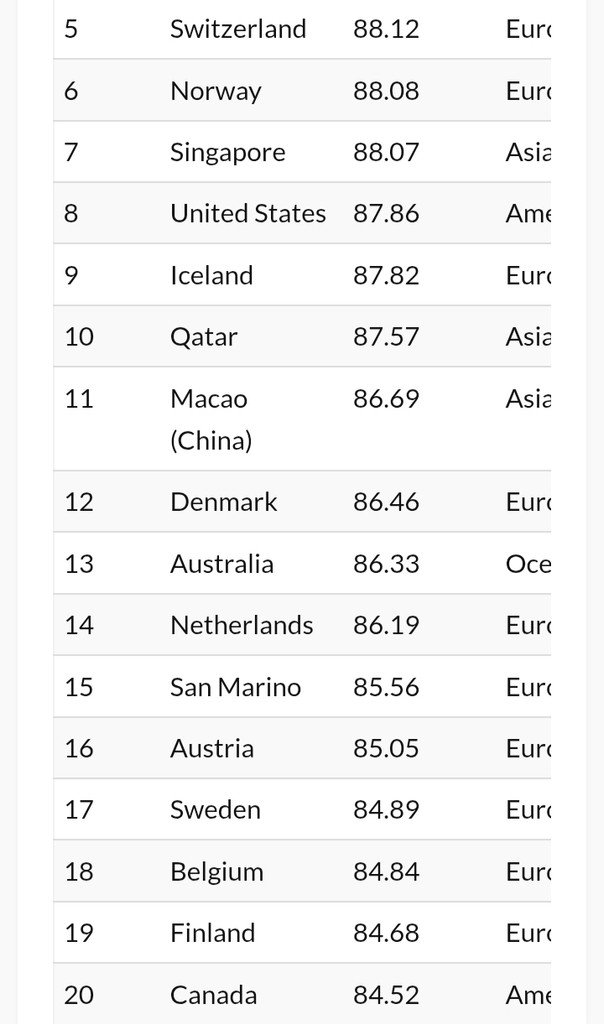The height and width of the screenshot is (1024, 604).
Task: Click Singapore's score value 88.07
Action: pos(386,152)
